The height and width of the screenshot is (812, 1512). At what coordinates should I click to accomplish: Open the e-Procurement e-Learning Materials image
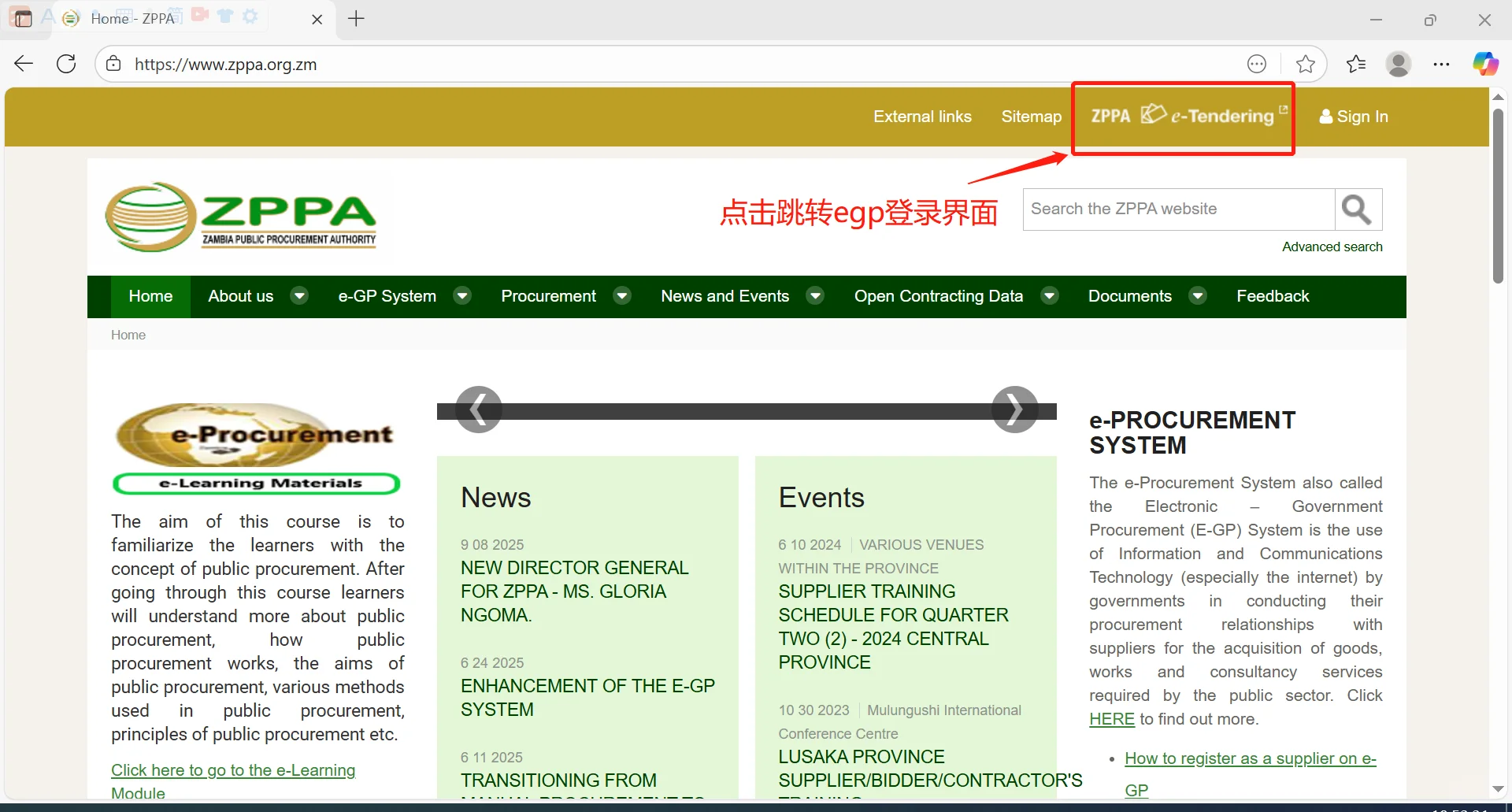pos(257,449)
